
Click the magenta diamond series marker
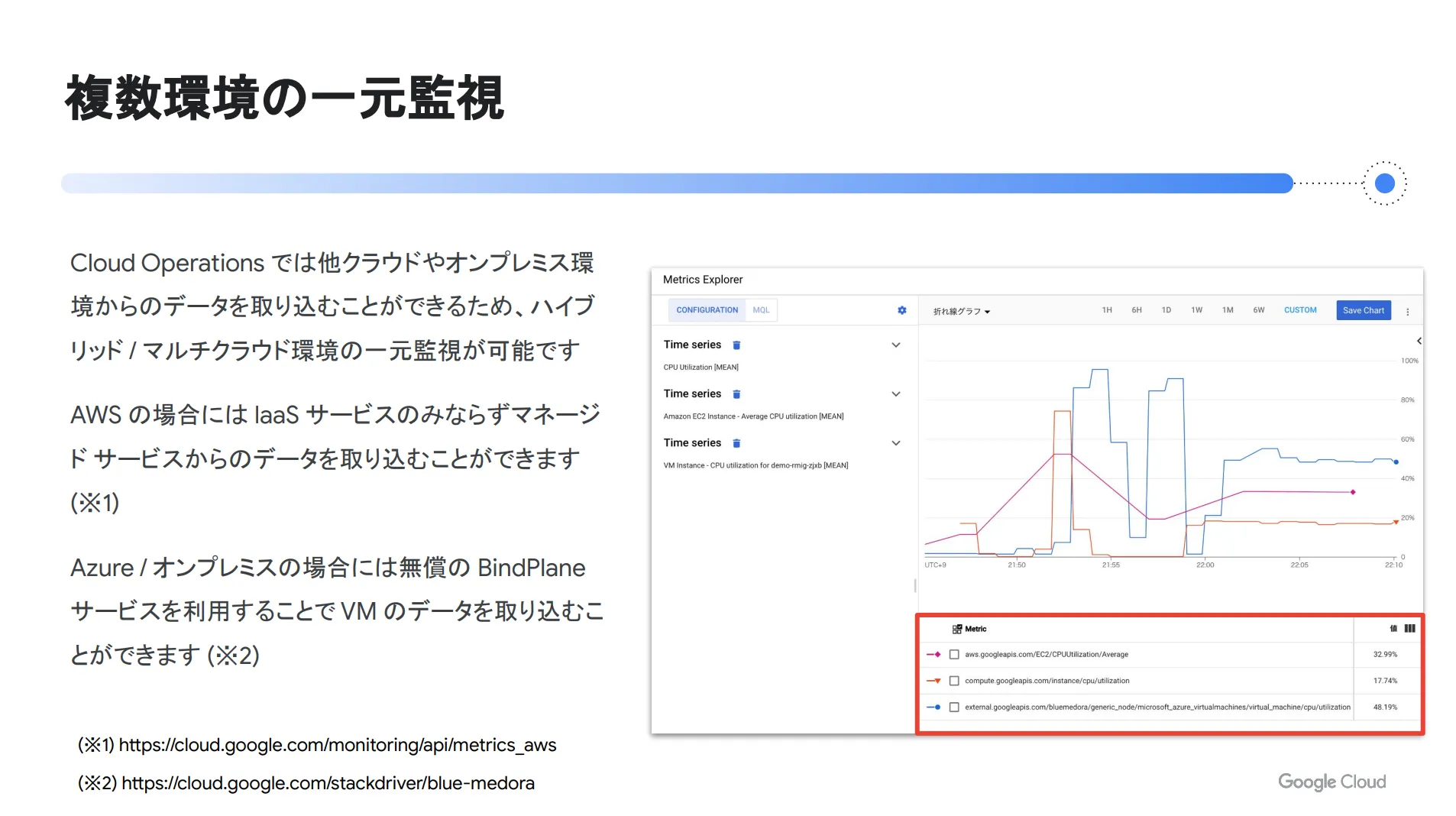pos(933,655)
